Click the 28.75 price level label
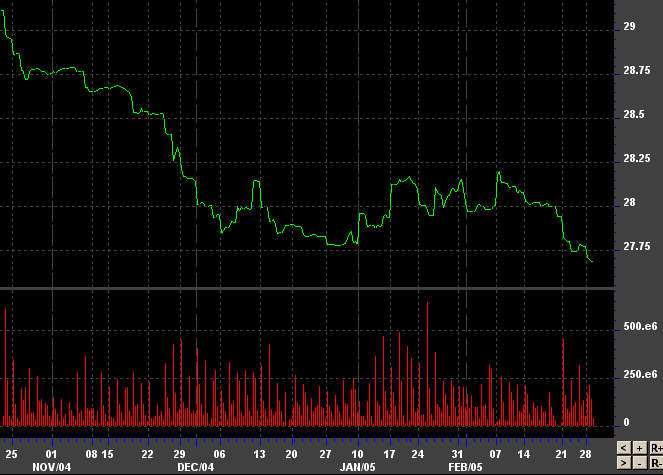Viewport: 663px width, 475px height. click(x=636, y=71)
